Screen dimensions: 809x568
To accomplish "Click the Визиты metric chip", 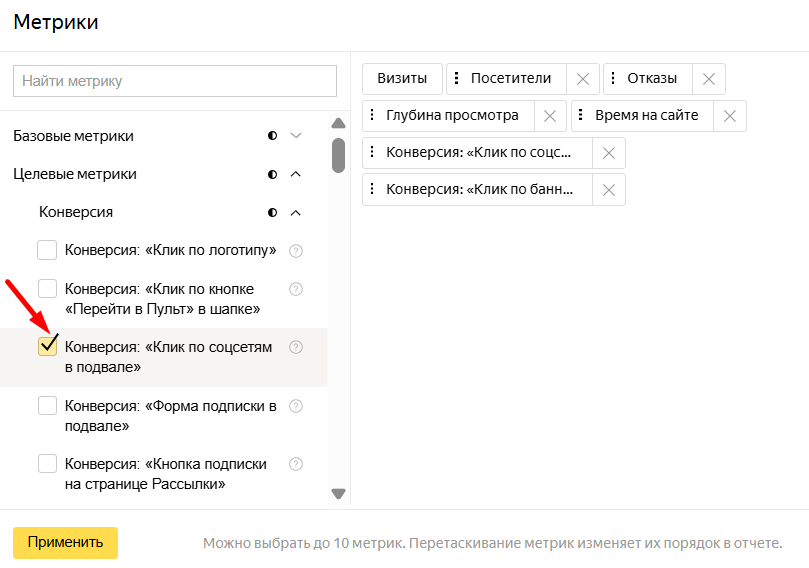I will tap(402, 79).
